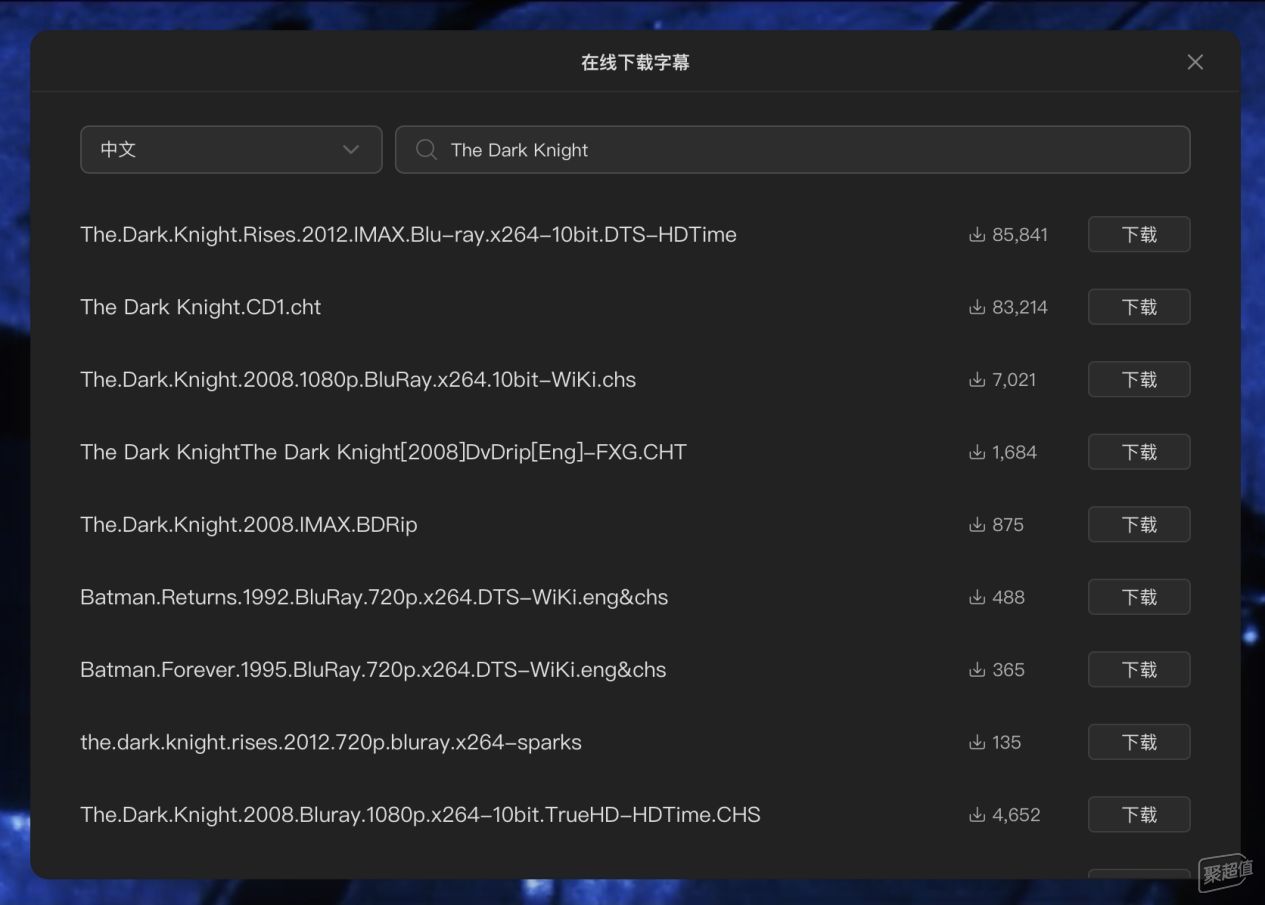1265x905 pixels.
Task: Download Batman.Forever.1995 subtitle
Action: pos(1139,669)
